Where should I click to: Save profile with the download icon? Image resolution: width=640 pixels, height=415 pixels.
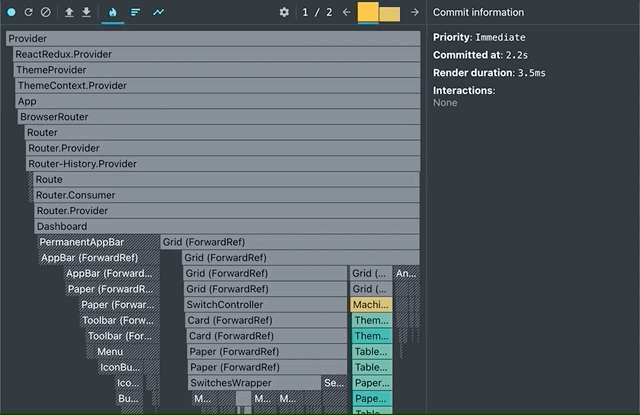point(86,12)
